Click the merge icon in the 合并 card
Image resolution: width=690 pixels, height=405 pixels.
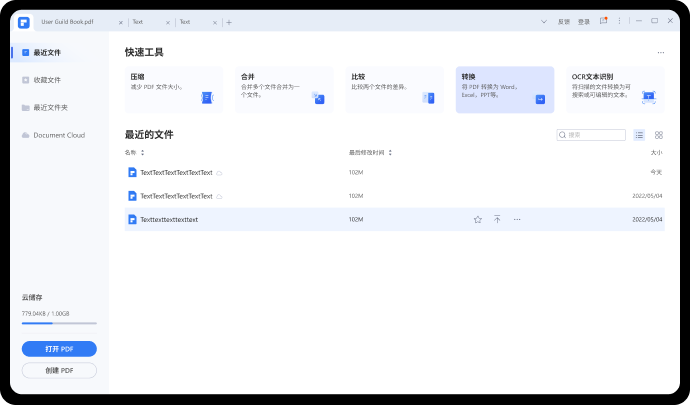point(318,98)
